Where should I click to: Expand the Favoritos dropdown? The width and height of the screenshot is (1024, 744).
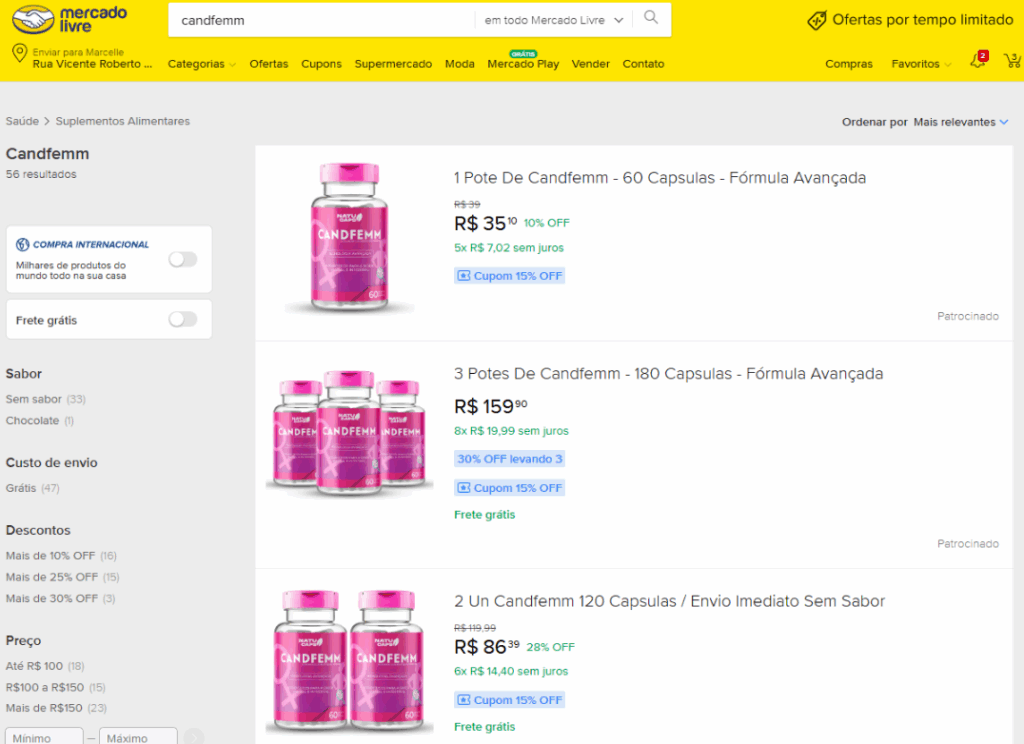(x=921, y=64)
